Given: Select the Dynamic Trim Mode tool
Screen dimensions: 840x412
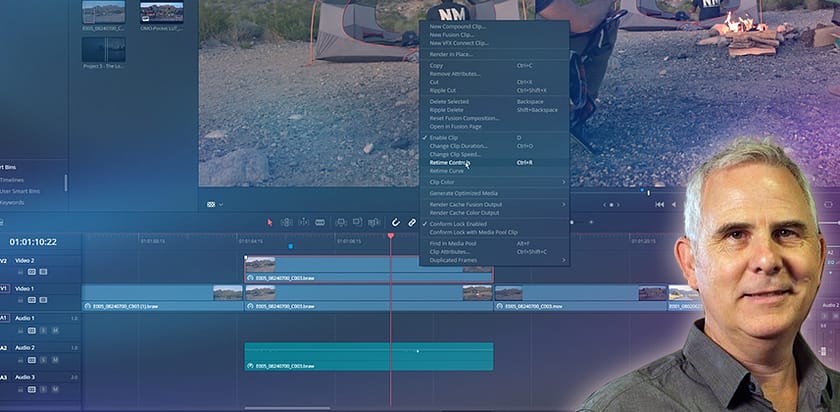Looking at the screenshot, I should pos(304,222).
